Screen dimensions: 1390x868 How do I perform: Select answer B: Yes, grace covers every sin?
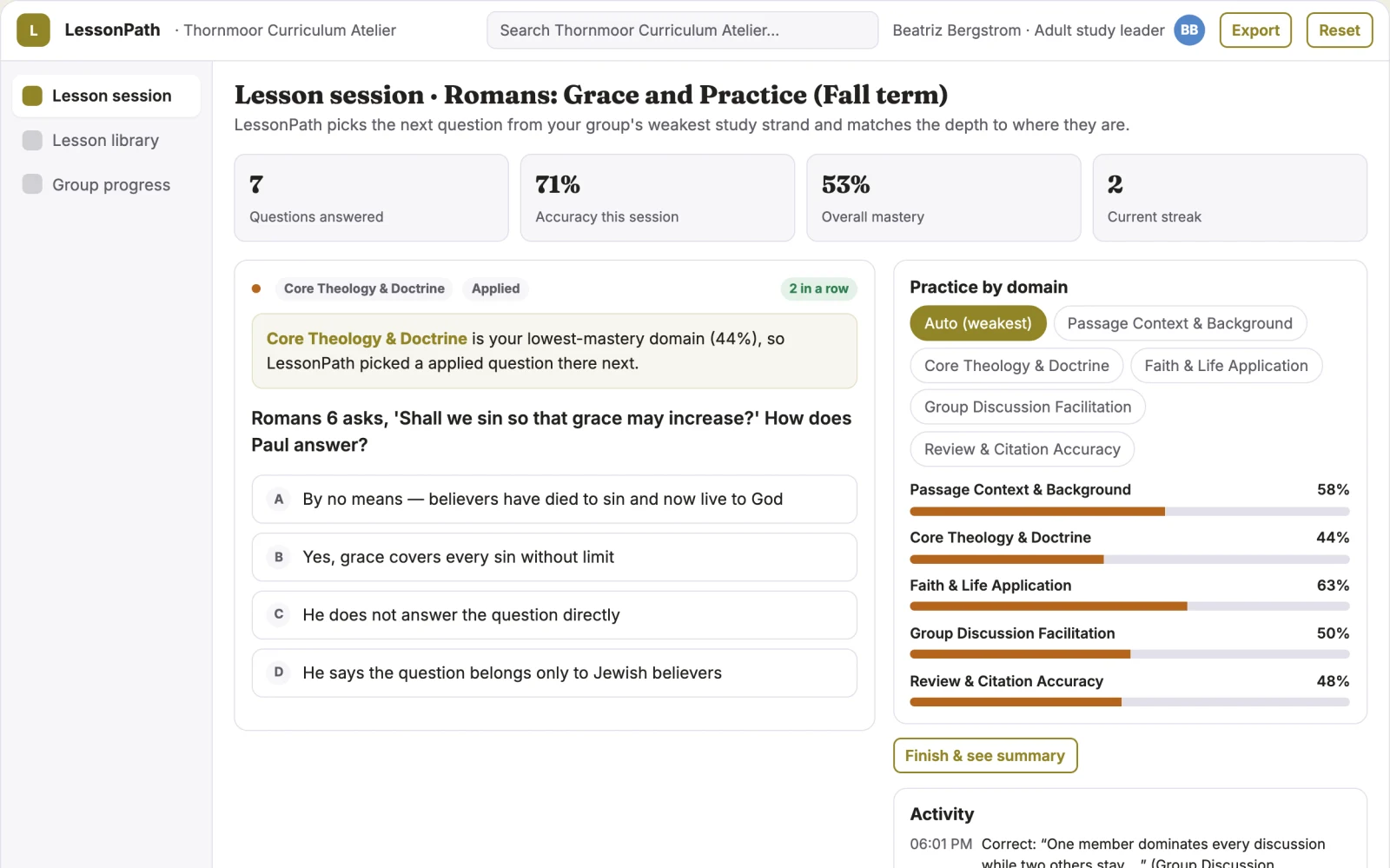tap(554, 557)
